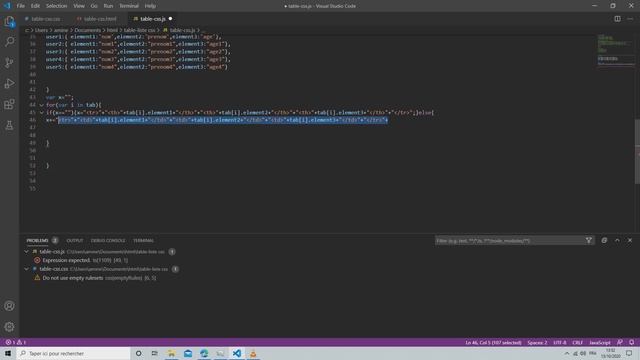The image size is (640, 360).
Task: Open the Selection menu
Action: click(x=56, y=6)
